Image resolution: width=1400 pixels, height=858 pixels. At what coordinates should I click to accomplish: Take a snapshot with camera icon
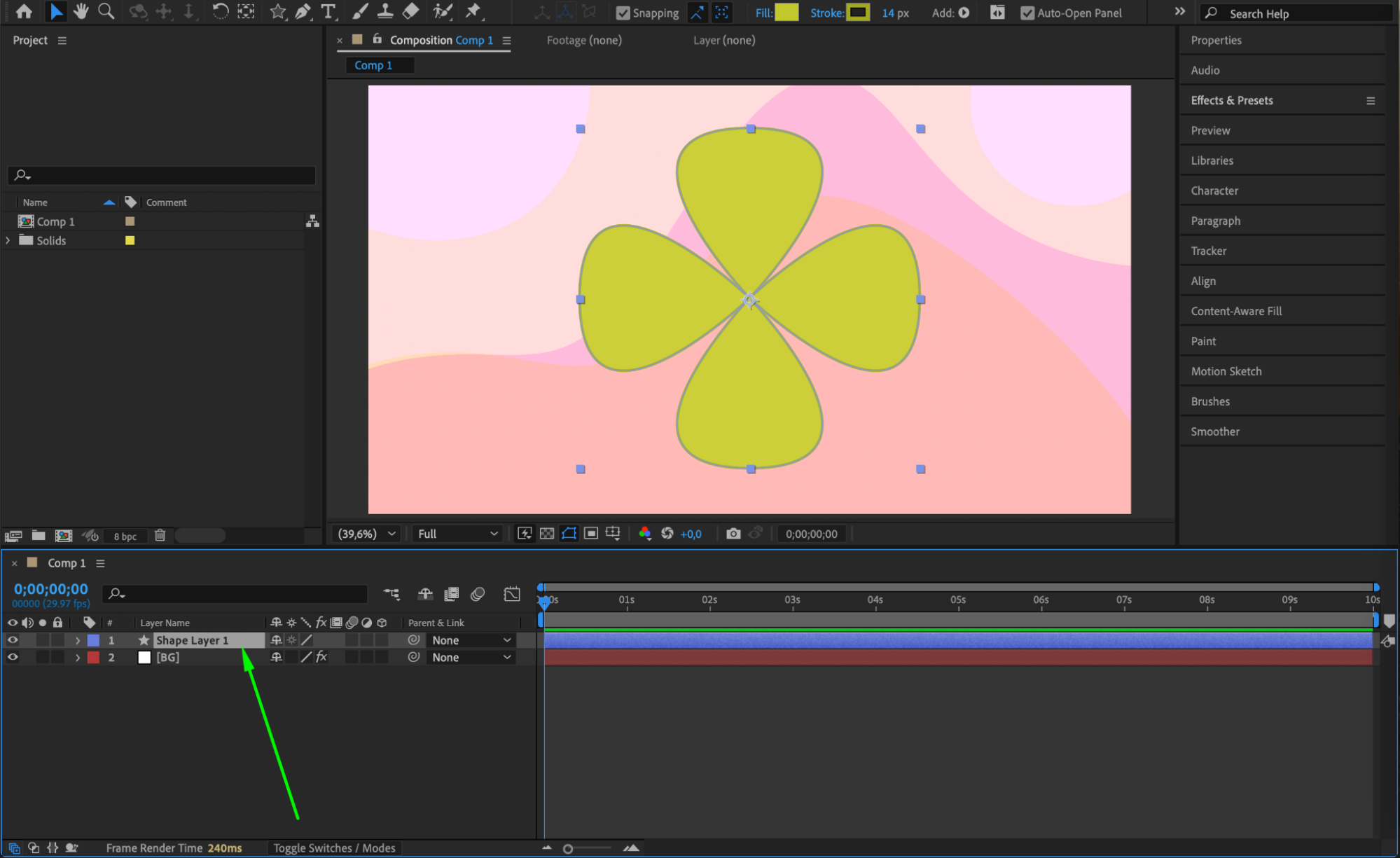pyautogui.click(x=733, y=534)
